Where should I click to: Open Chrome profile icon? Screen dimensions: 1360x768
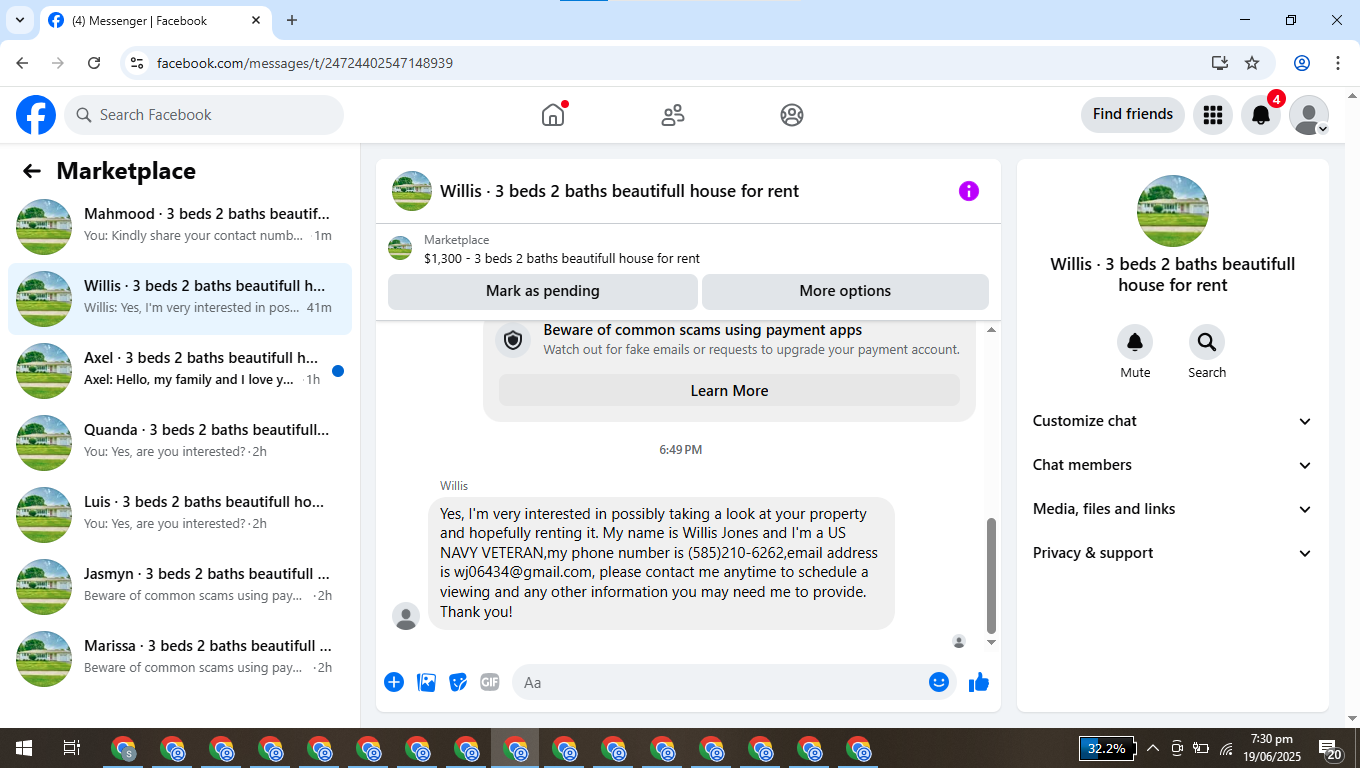point(1302,63)
